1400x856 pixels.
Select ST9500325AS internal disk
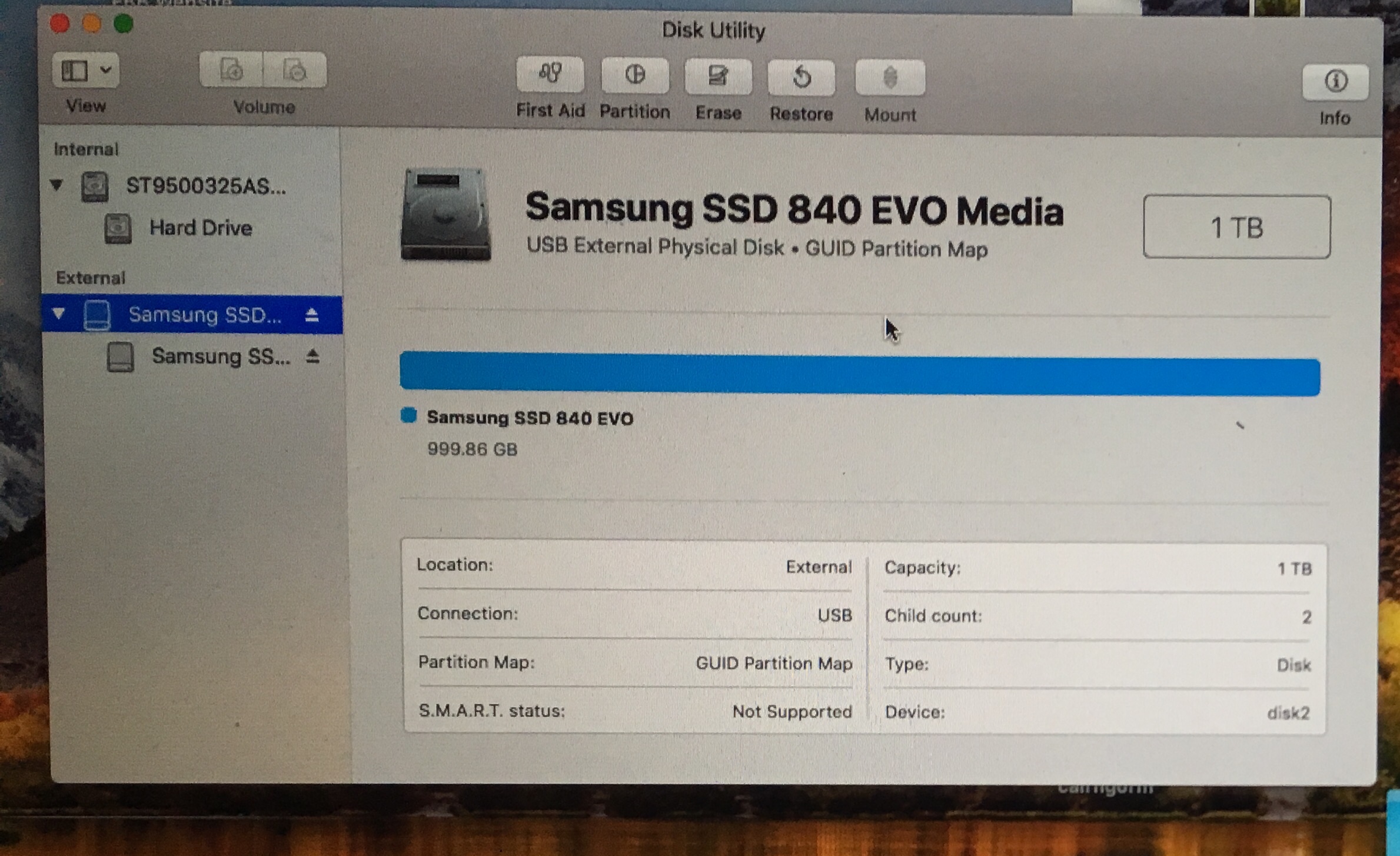pos(205,186)
